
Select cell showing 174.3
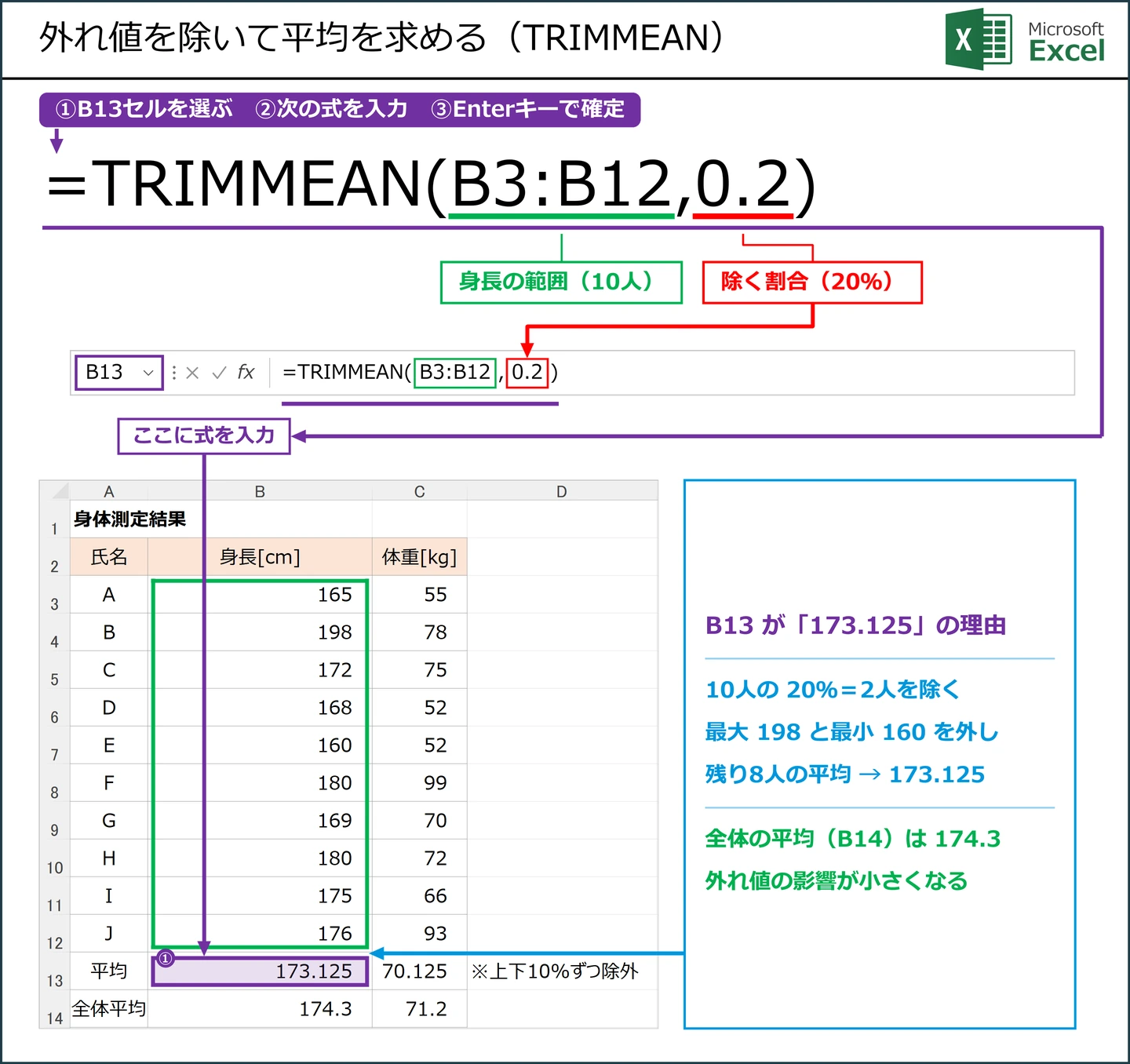(260, 1009)
